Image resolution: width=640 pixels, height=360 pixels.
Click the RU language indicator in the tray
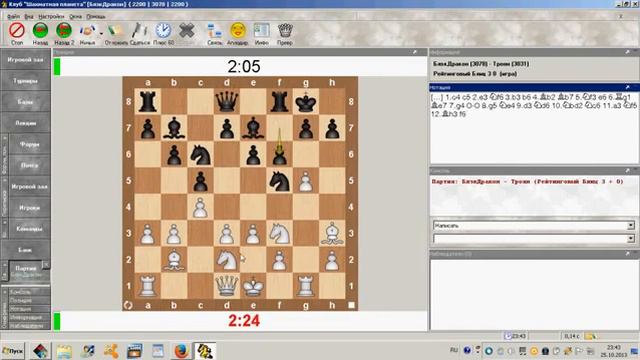(x=454, y=350)
